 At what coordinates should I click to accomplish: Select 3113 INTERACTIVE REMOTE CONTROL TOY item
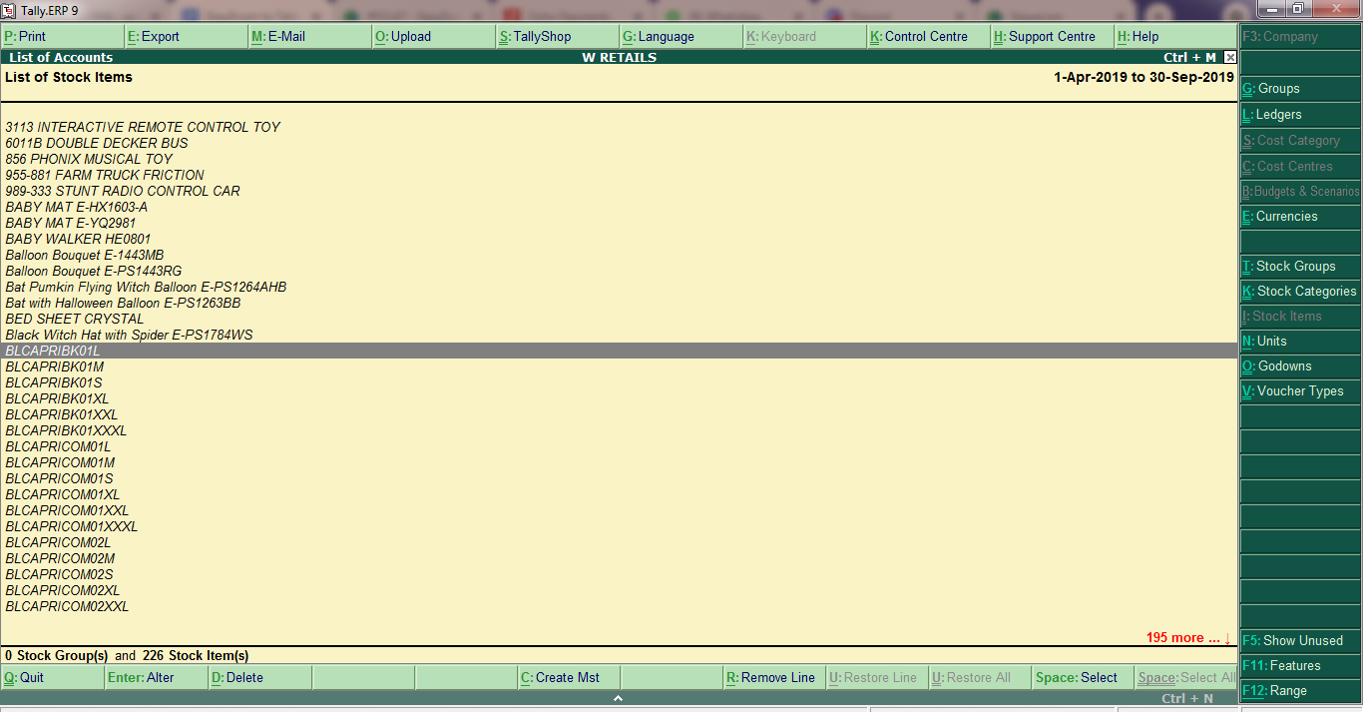point(143,127)
